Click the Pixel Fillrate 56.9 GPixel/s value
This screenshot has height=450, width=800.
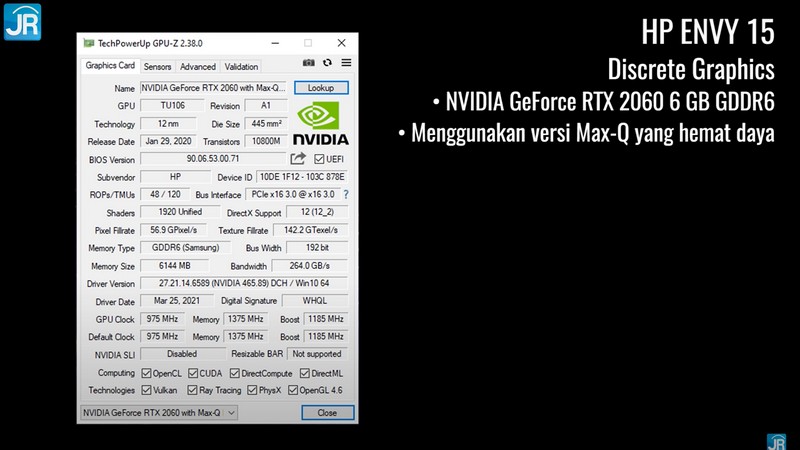click(x=173, y=230)
